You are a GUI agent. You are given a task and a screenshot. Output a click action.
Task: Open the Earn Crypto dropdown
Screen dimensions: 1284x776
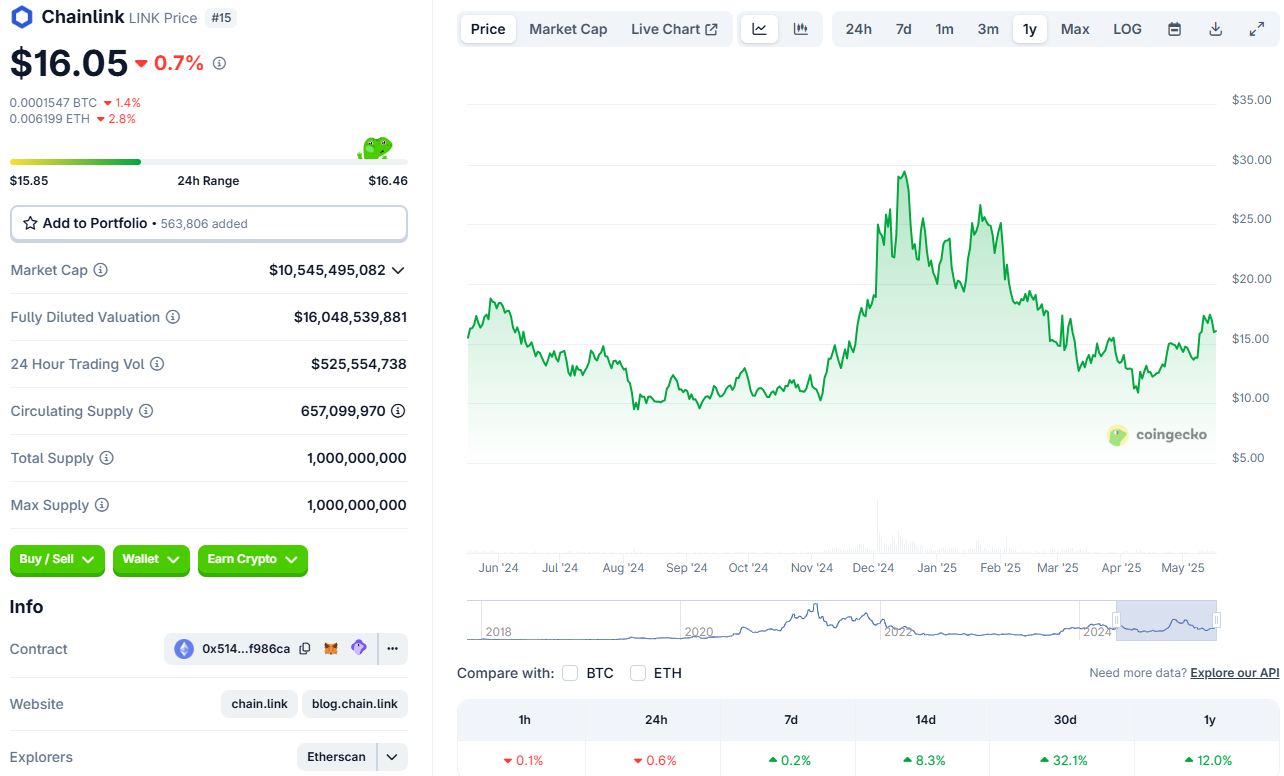(x=253, y=560)
